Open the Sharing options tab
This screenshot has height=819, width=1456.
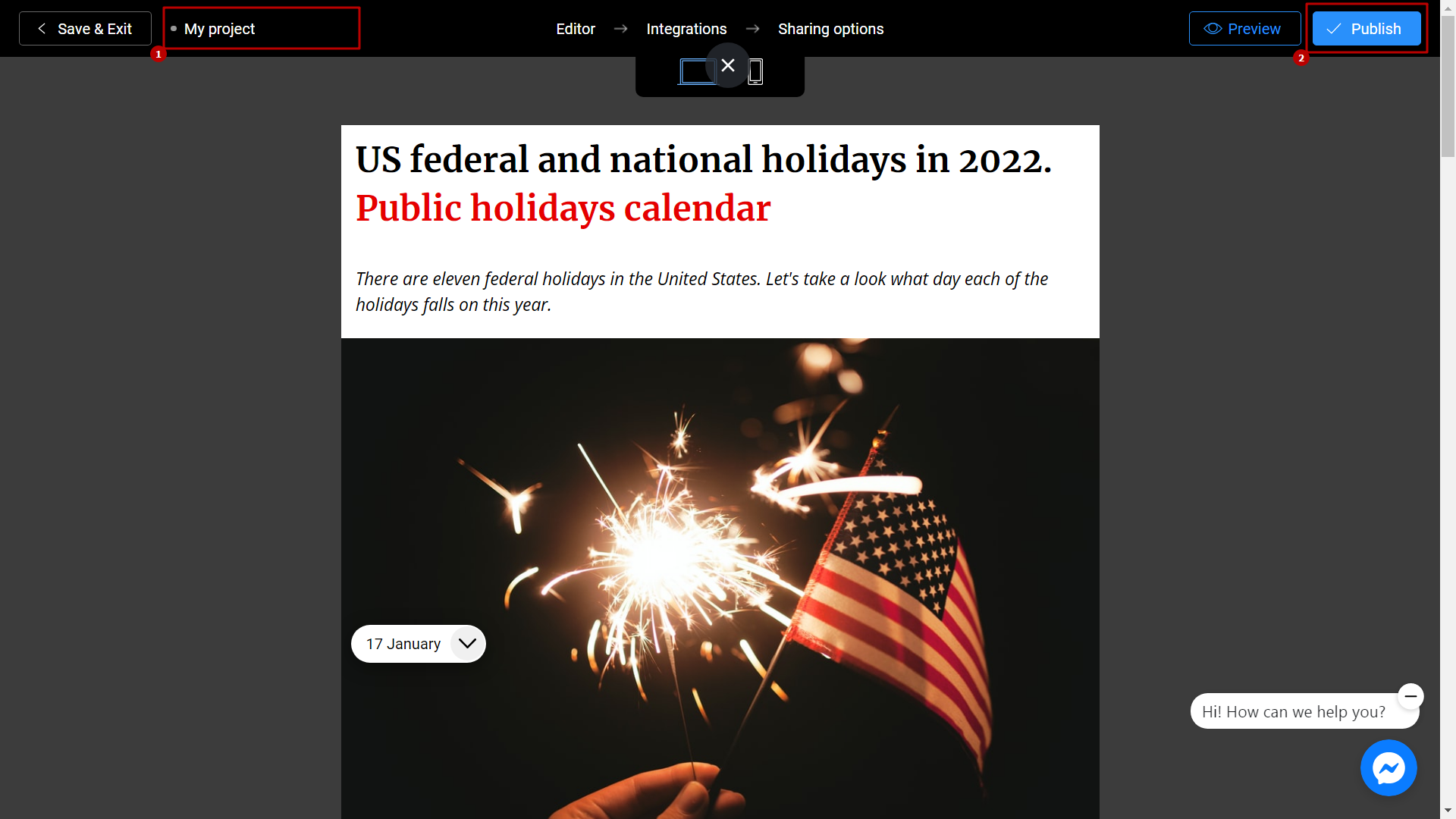830,28
